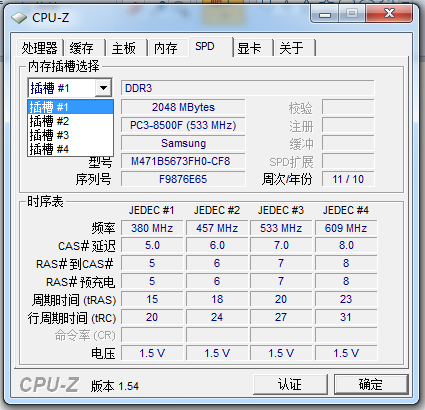Screen dimensions: 425x410
Task: Click the serial number F9876E65
Action: [183, 179]
